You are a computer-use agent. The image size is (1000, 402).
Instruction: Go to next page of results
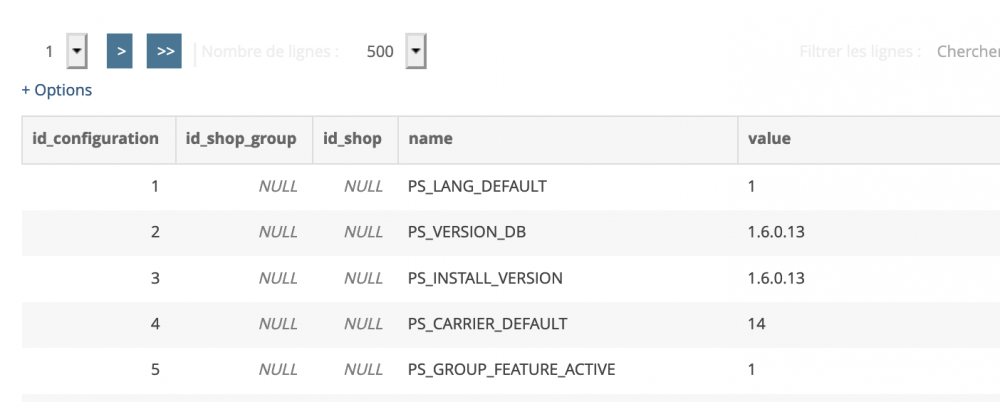[x=119, y=51]
